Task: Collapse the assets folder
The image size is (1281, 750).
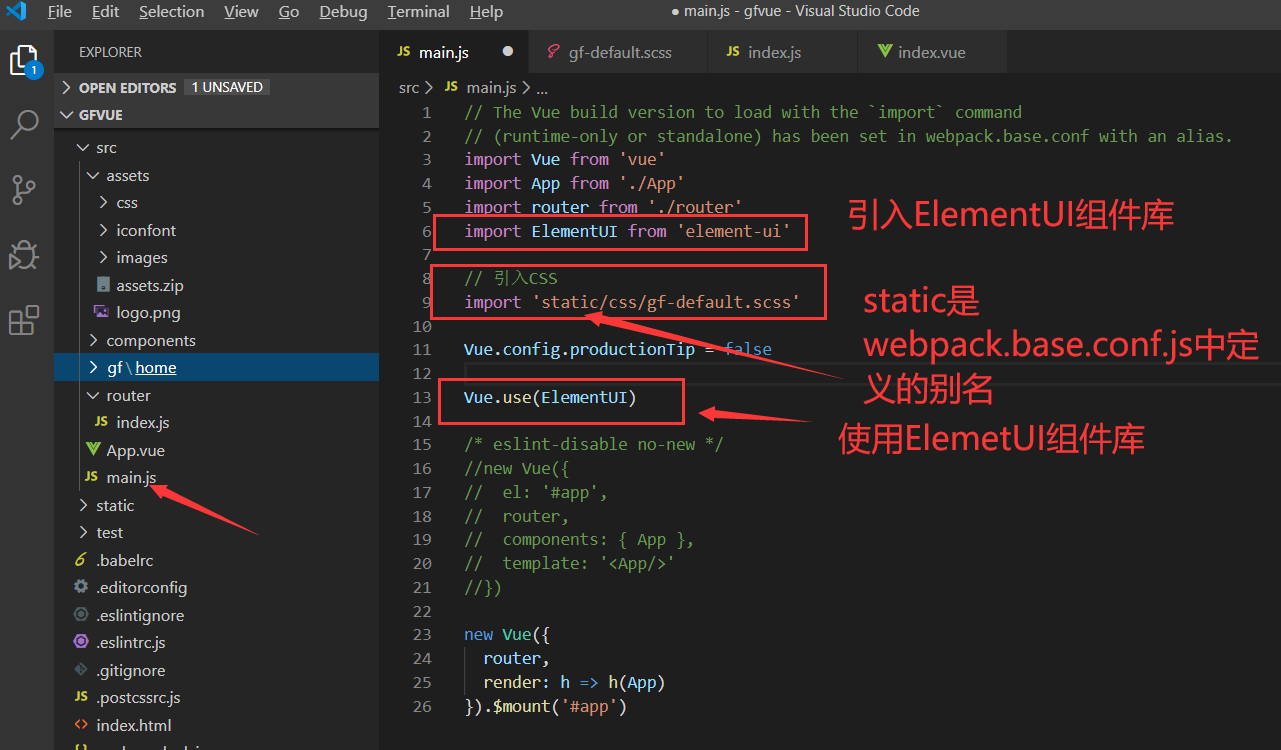Action: point(127,175)
